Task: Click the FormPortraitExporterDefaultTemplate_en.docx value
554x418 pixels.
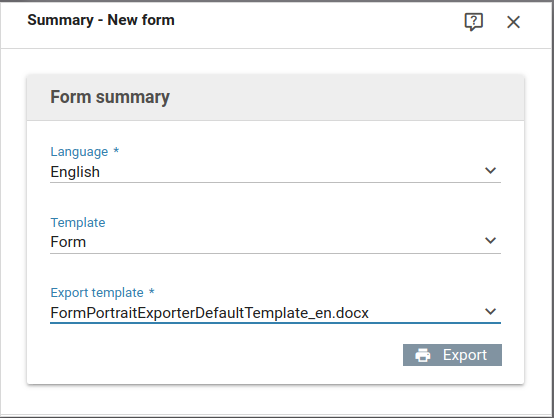Action: click(x=210, y=313)
